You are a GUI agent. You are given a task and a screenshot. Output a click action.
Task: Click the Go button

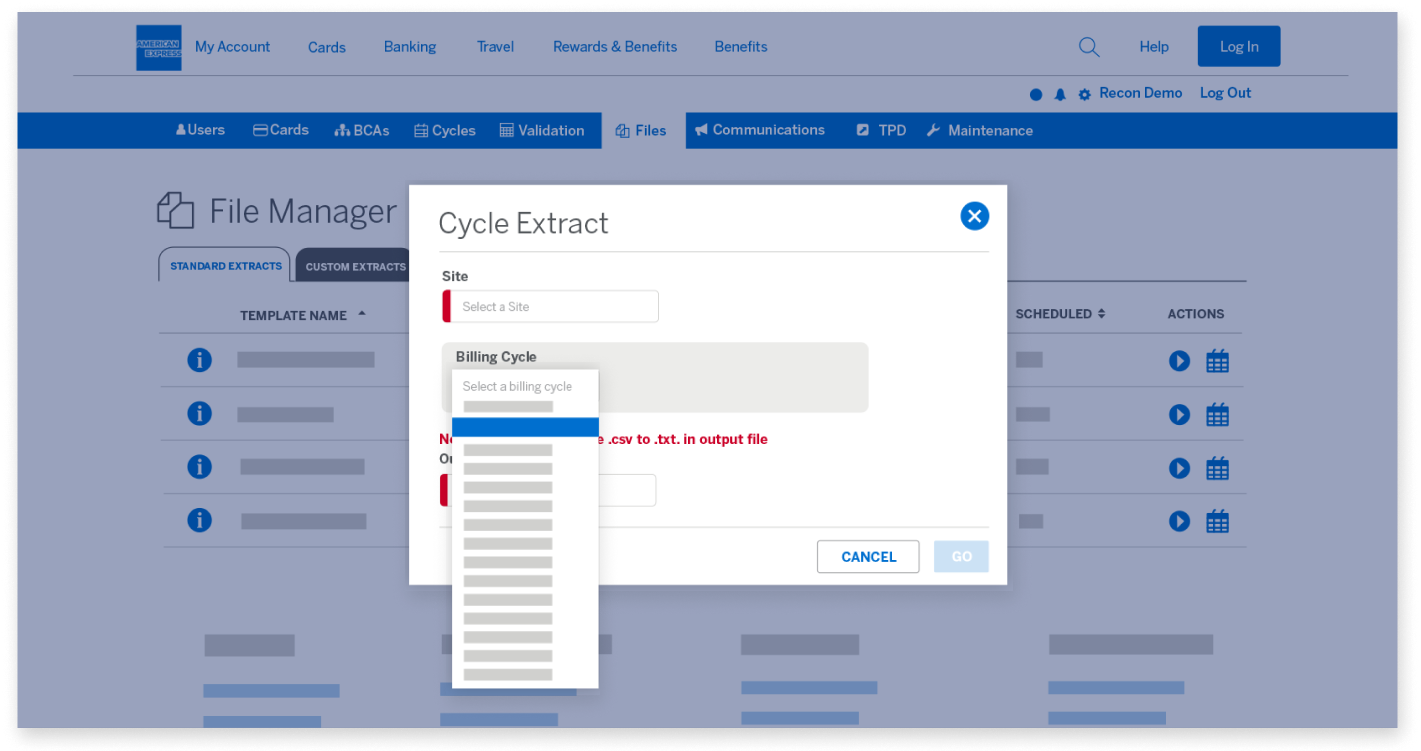point(961,557)
